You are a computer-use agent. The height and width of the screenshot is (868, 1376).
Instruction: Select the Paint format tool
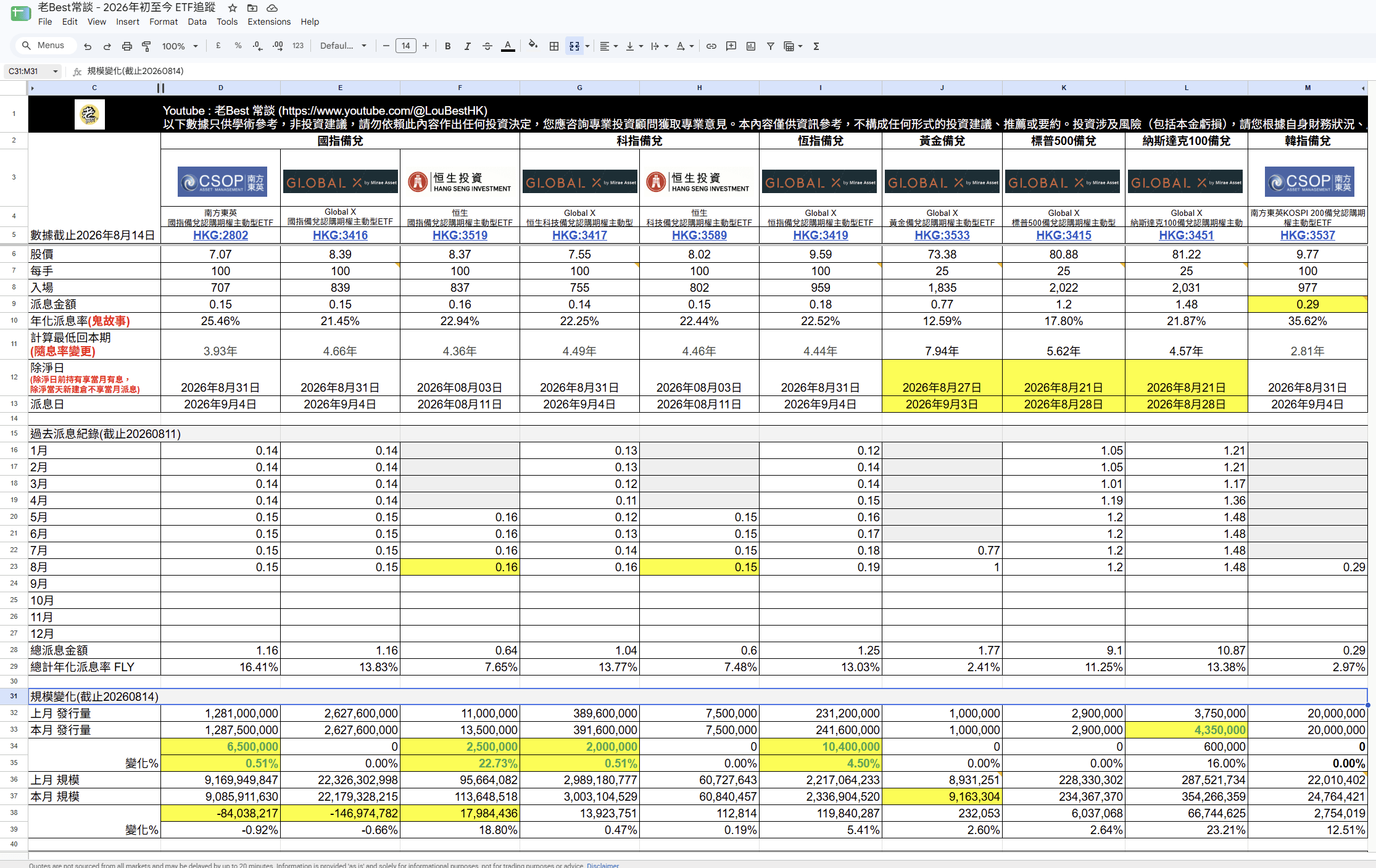pyautogui.click(x=147, y=46)
